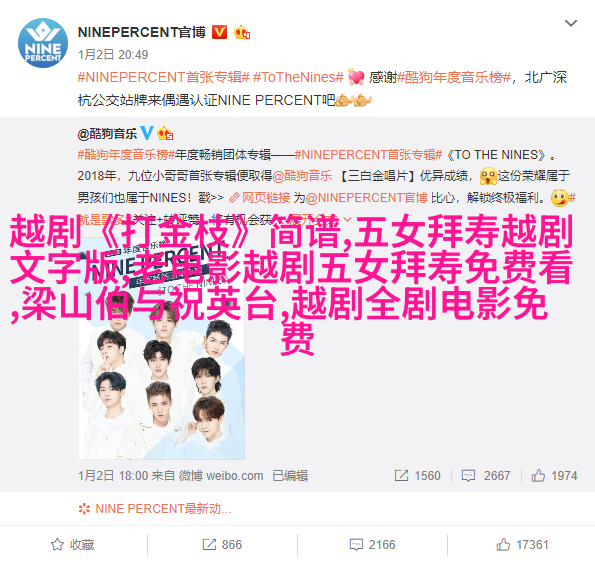This screenshot has width=595, height=562.
Task: Click the crown membership badge beside NINEPERCENT官博
Action: click(x=242, y=32)
